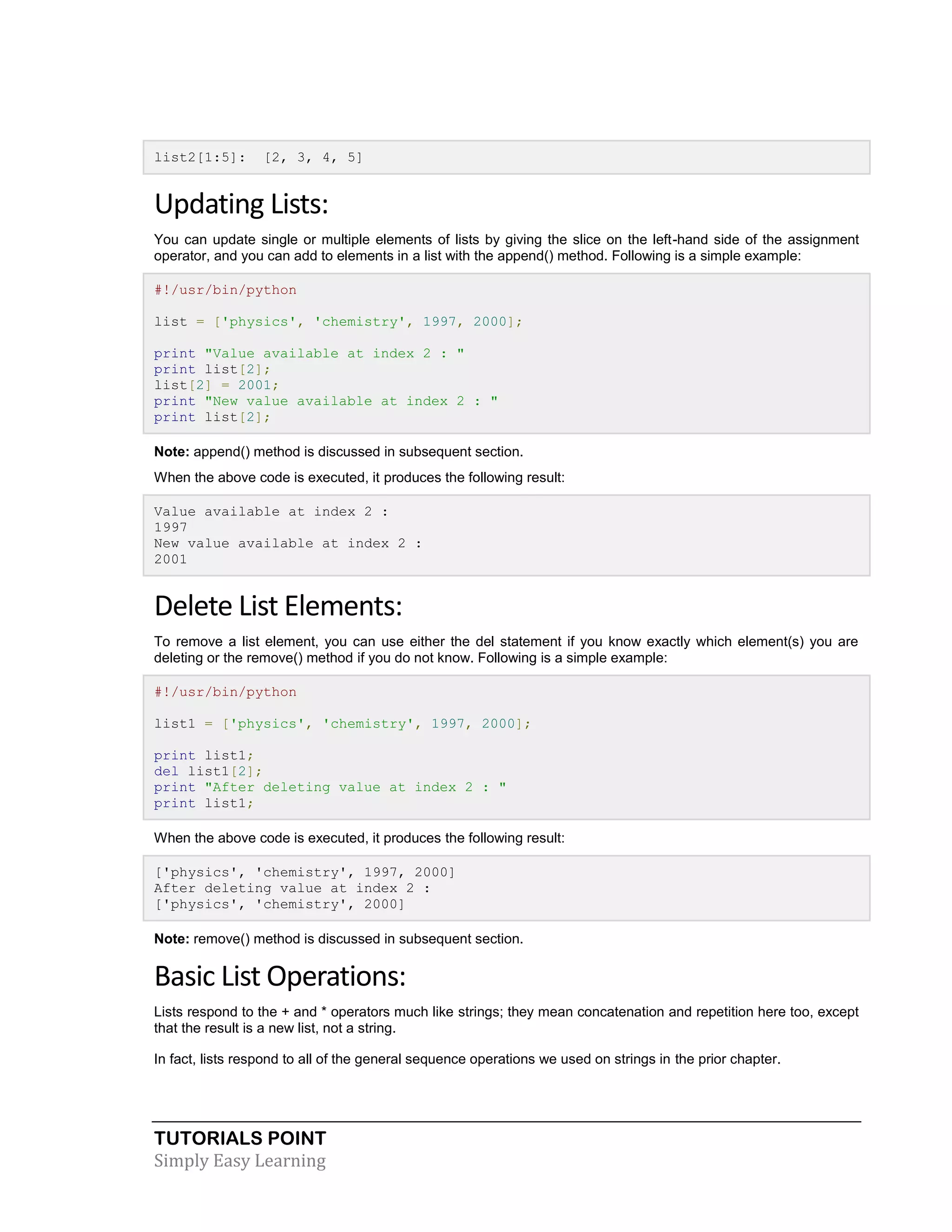Select the 'Delete List Elements:' heading
This screenshot has width=952, height=1232.
click(278, 606)
